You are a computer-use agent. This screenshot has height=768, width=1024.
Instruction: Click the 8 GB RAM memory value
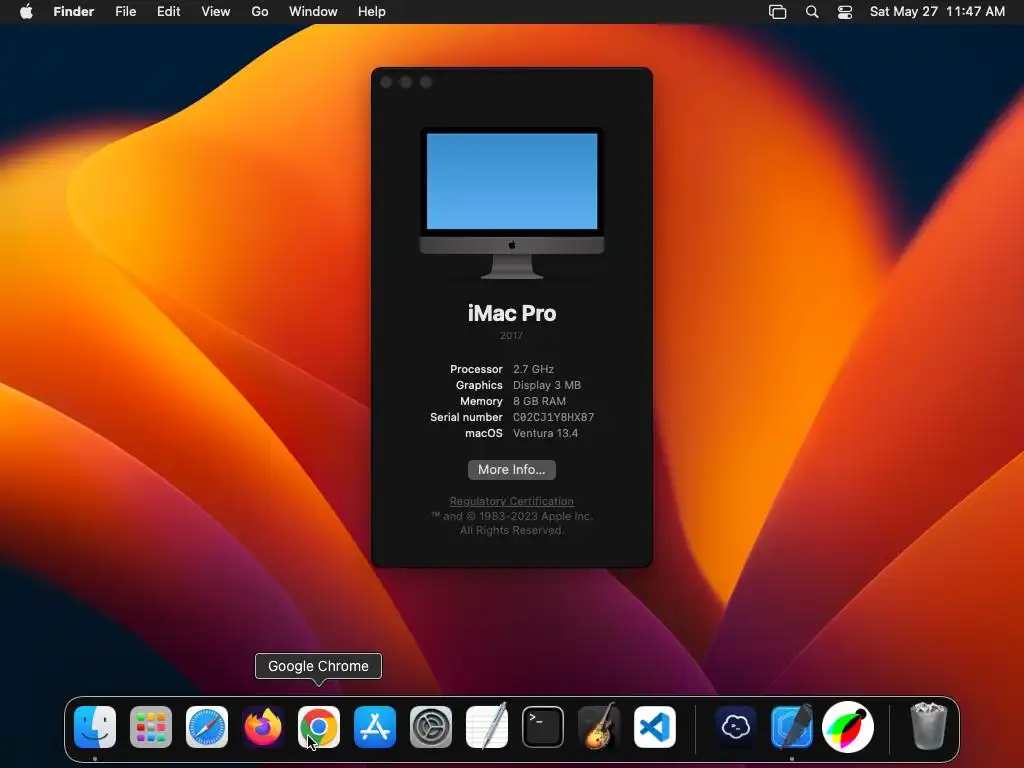(x=539, y=401)
